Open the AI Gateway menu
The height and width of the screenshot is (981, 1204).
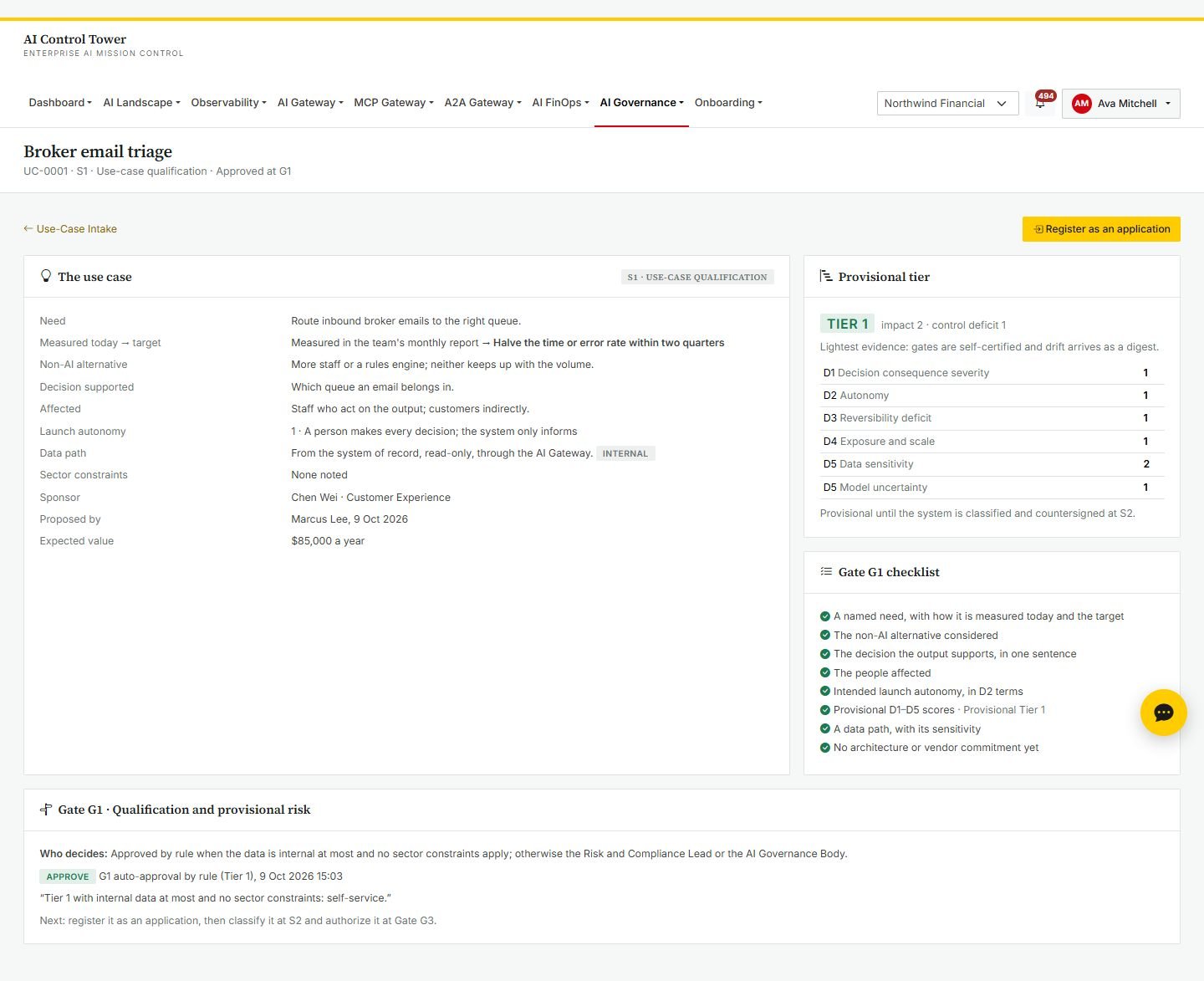pos(310,103)
